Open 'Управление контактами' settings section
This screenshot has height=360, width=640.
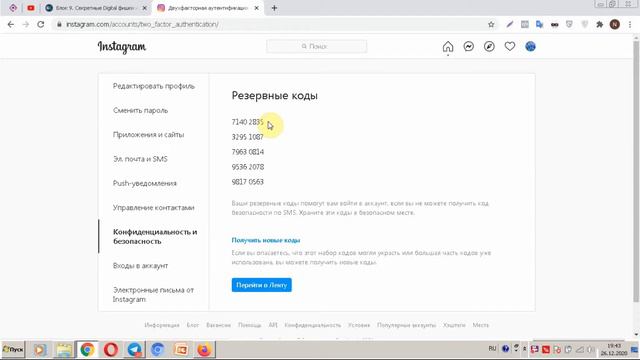(153, 208)
